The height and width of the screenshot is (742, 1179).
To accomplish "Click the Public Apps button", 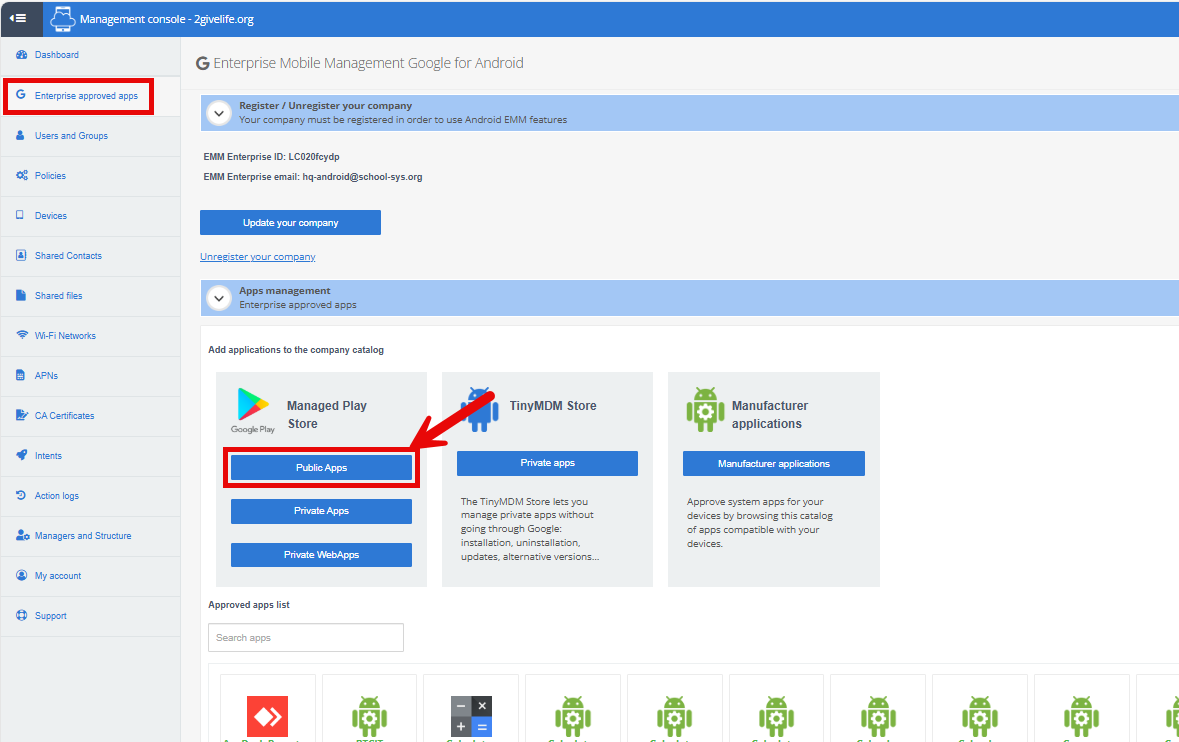I will click(x=321, y=468).
